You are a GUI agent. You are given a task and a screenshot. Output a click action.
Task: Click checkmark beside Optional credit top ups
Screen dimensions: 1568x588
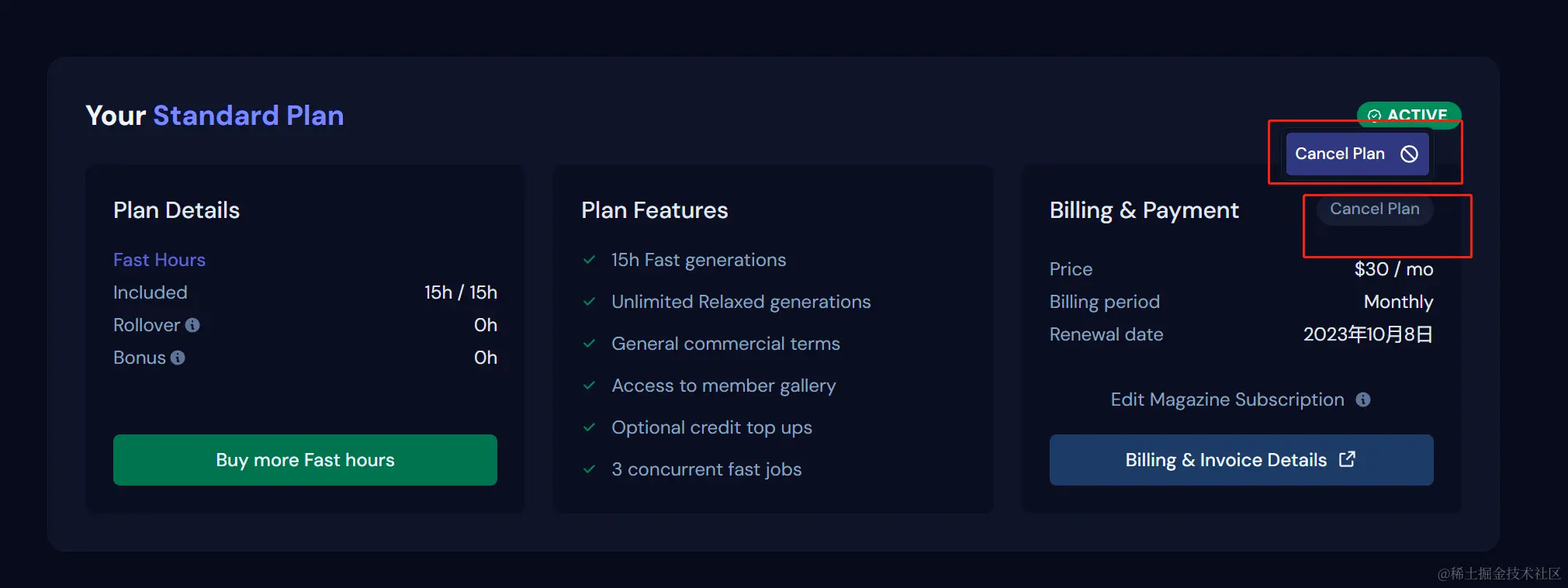pyautogui.click(x=590, y=427)
